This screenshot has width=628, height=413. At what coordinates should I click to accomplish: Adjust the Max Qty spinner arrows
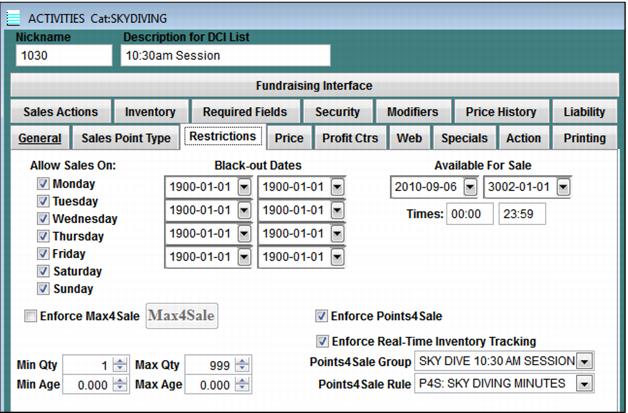click(242, 365)
